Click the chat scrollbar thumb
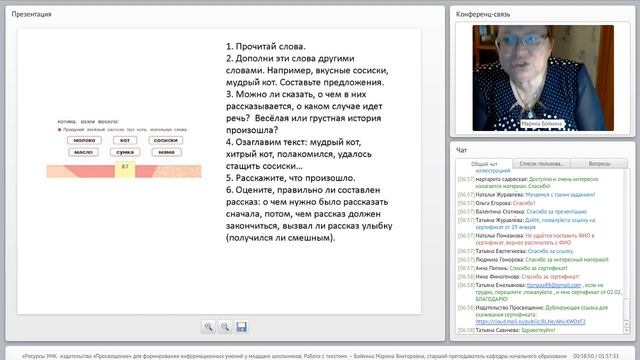Image resolution: width=640 pixels, height=360 pixels. click(x=627, y=309)
